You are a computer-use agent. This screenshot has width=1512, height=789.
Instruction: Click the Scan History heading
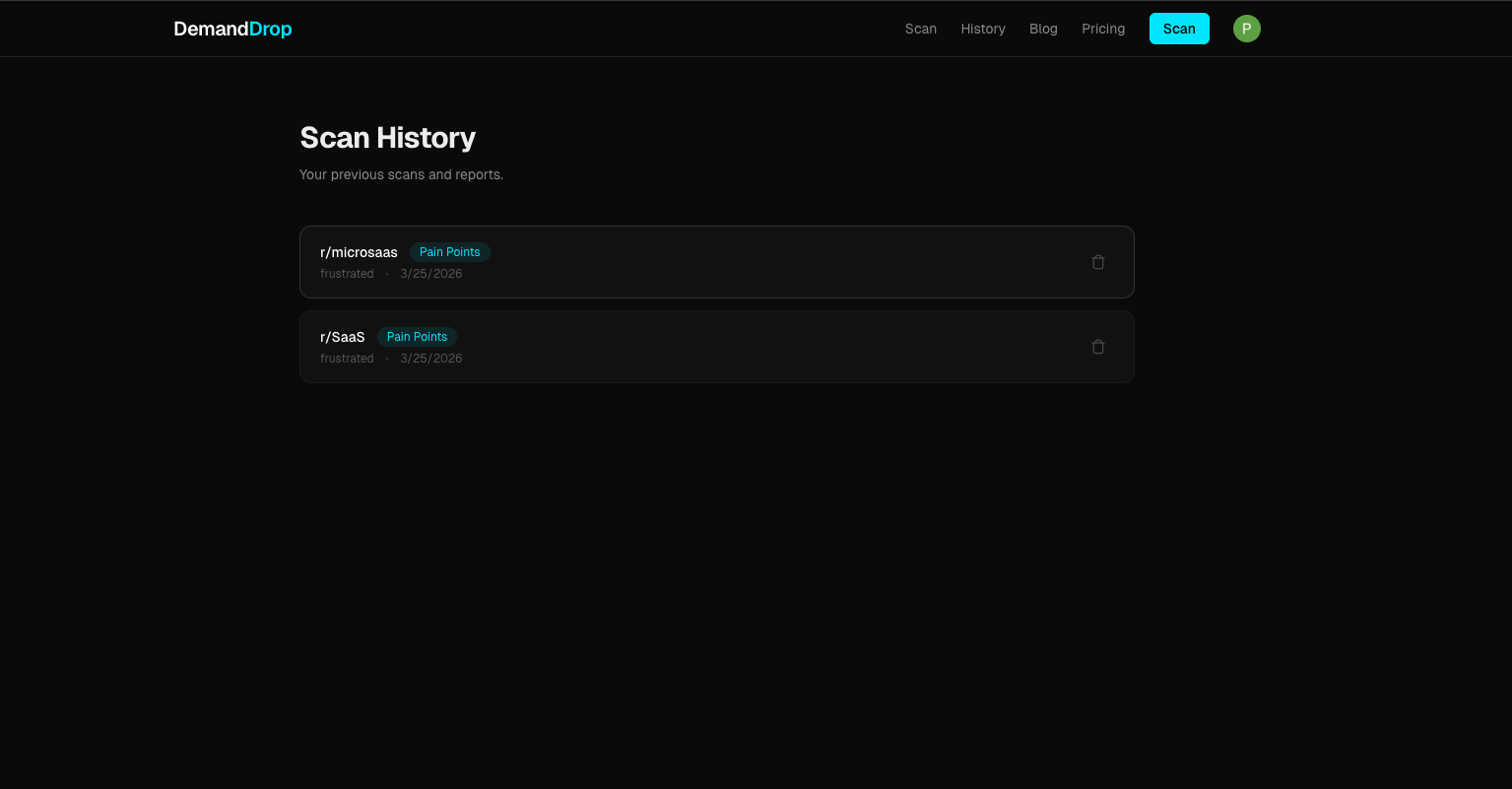click(388, 138)
